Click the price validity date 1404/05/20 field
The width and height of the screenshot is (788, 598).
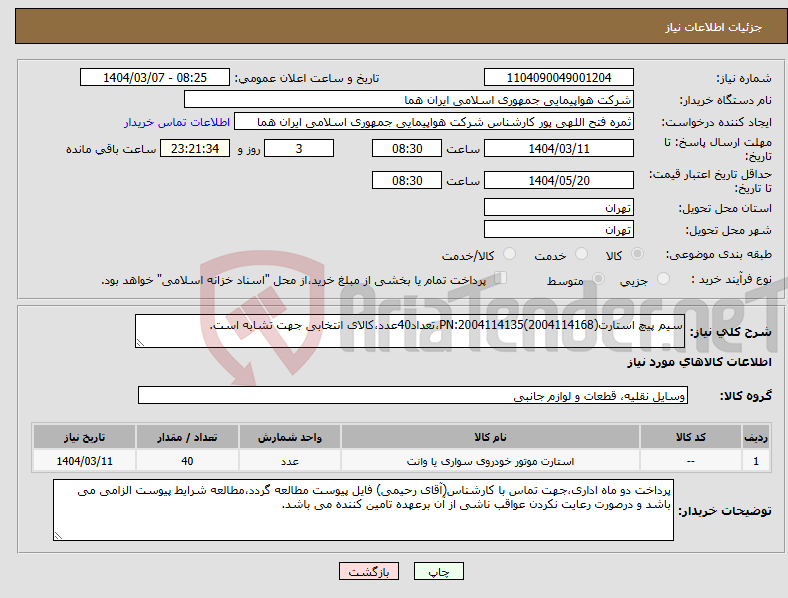pos(559,180)
